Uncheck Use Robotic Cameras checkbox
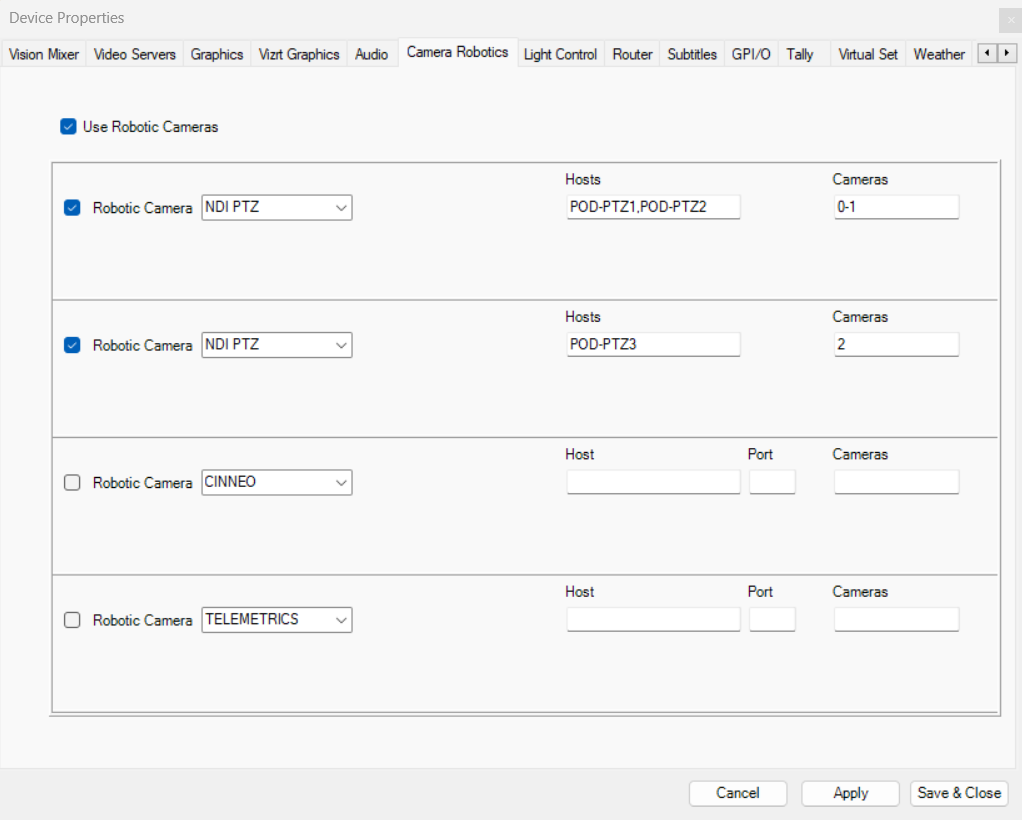The image size is (1022, 820). pos(68,127)
